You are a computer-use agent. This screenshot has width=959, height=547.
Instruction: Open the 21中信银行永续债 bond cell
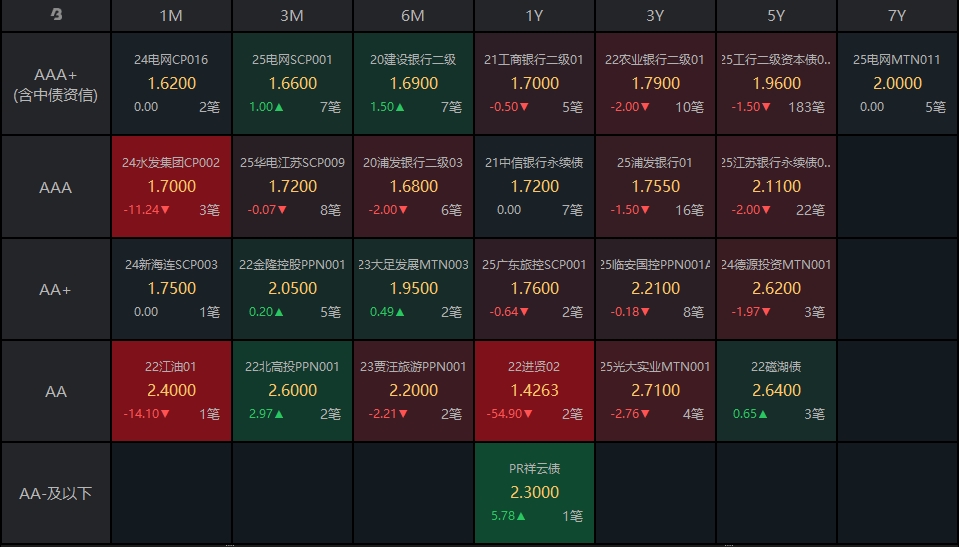pos(535,187)
